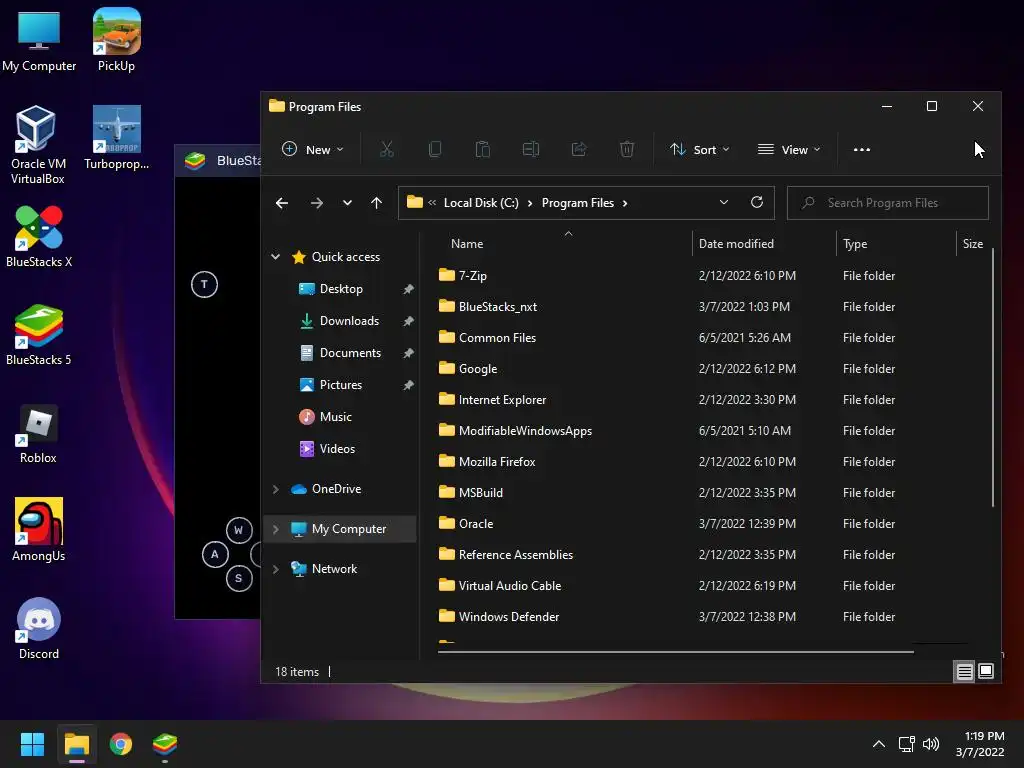1024x768 pixels.
Task: Open the volume speaker tray icon
Action: tap(931, 744)
